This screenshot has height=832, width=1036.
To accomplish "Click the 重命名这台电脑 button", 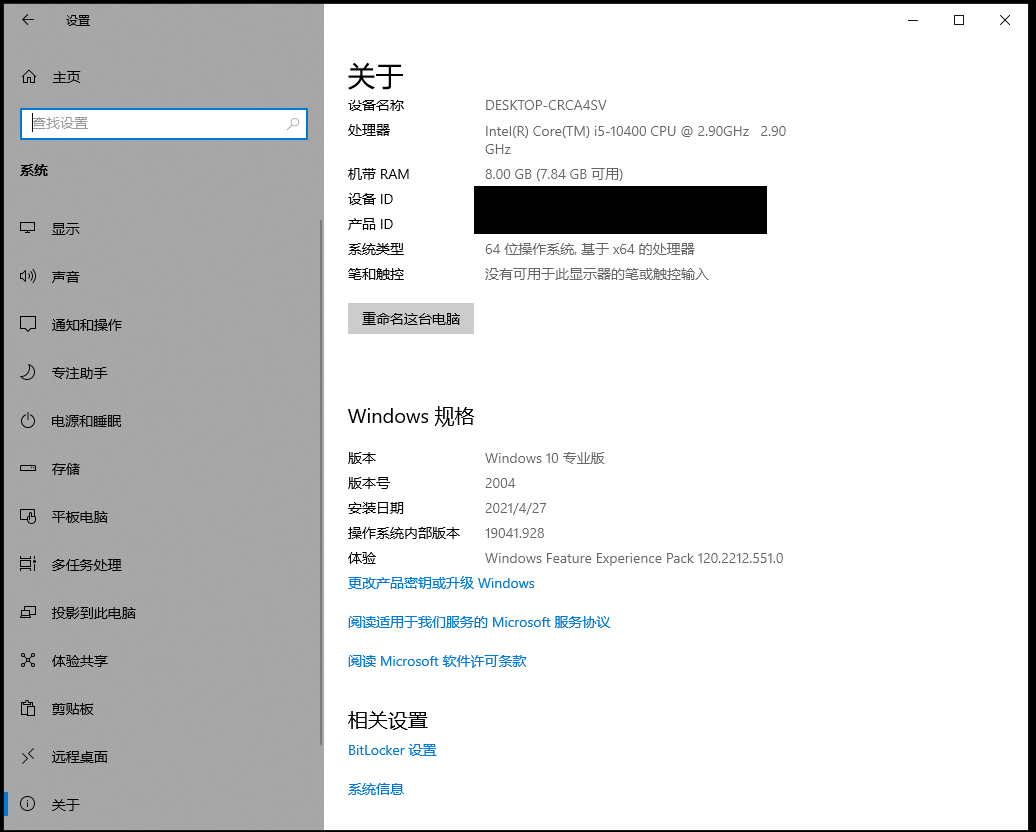I will [x=410, y=319].
